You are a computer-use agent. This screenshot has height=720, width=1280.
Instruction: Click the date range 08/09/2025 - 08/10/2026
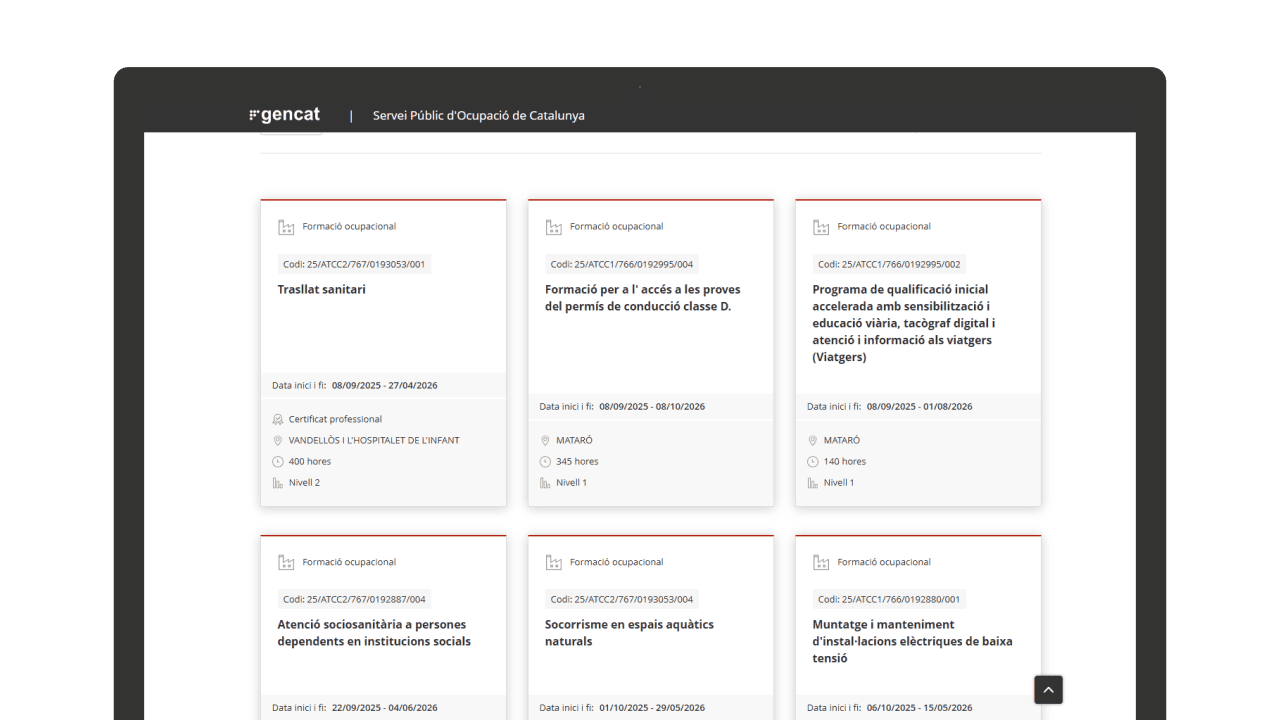tap(652, 407)
